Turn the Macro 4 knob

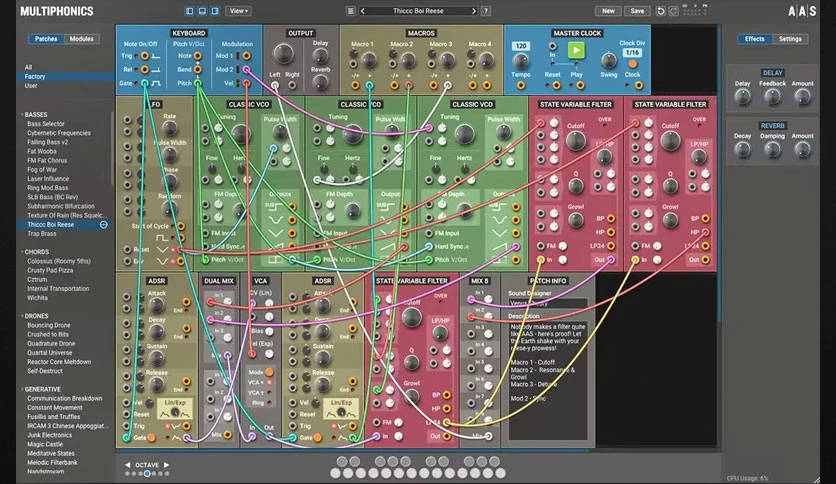point(486,60)
